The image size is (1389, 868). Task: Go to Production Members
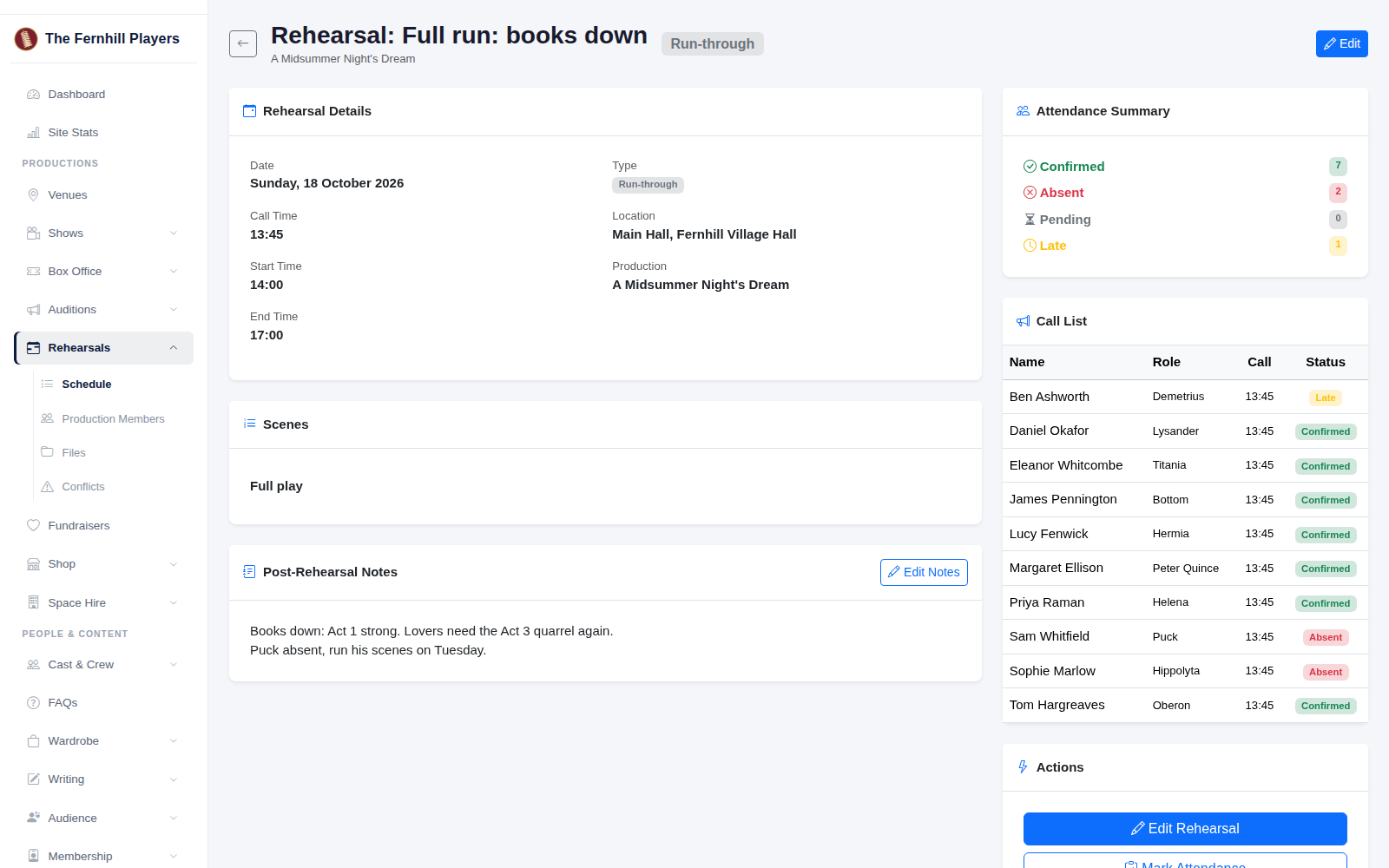pos(113,419)
